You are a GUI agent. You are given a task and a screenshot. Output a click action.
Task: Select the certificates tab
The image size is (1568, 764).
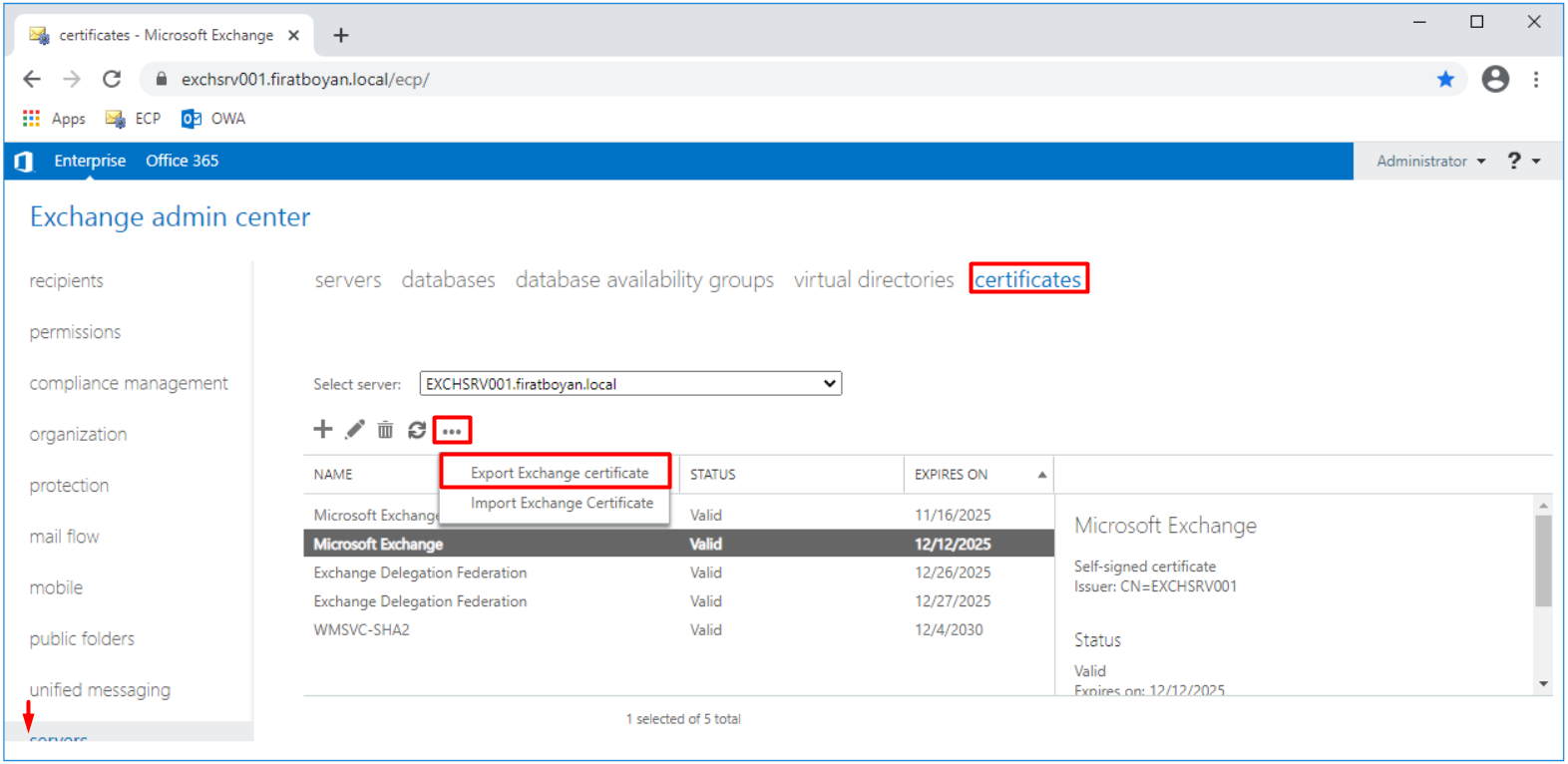(1027, 279)
